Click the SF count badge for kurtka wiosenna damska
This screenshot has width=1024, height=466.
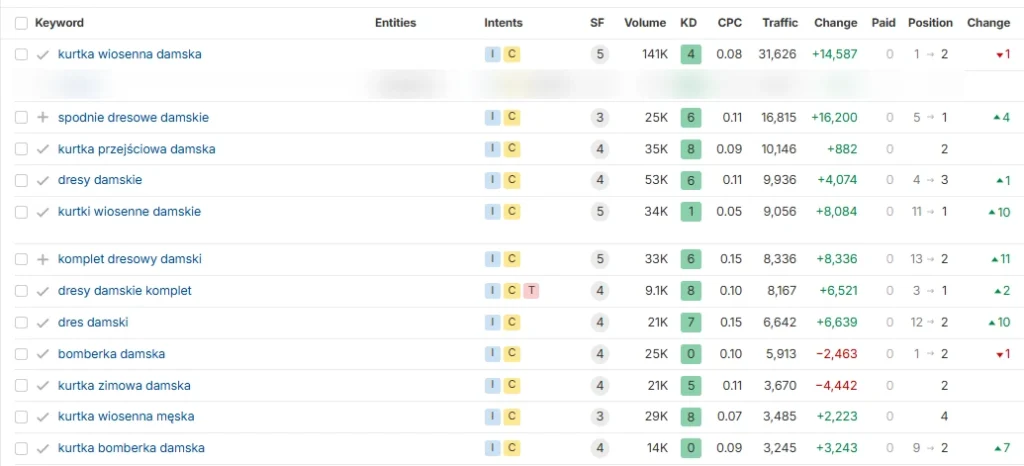tap(600, 55)
